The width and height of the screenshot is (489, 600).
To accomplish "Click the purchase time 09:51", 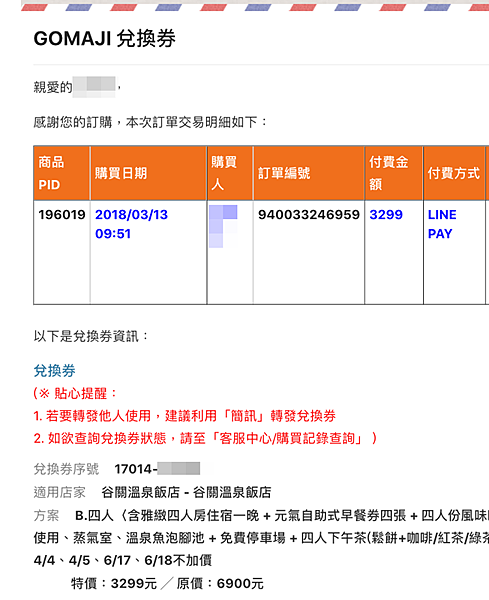I will [113, 234].
